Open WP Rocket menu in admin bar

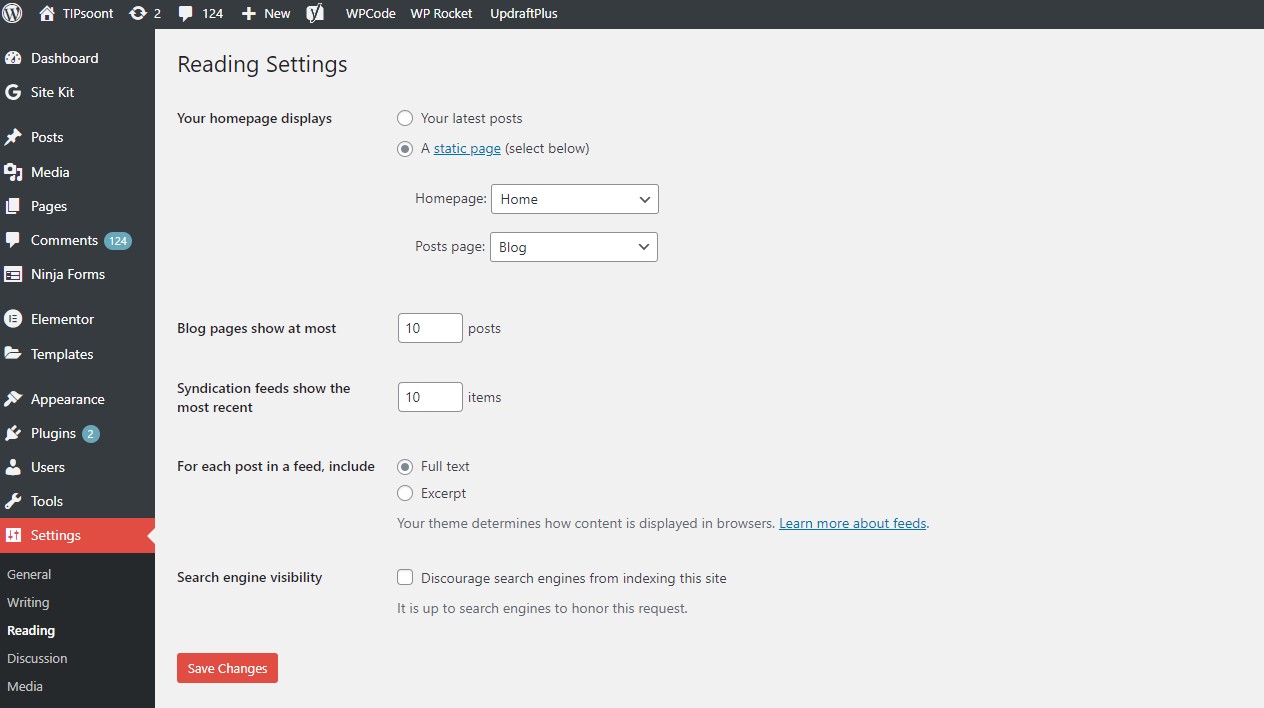(x=441, y=14)
